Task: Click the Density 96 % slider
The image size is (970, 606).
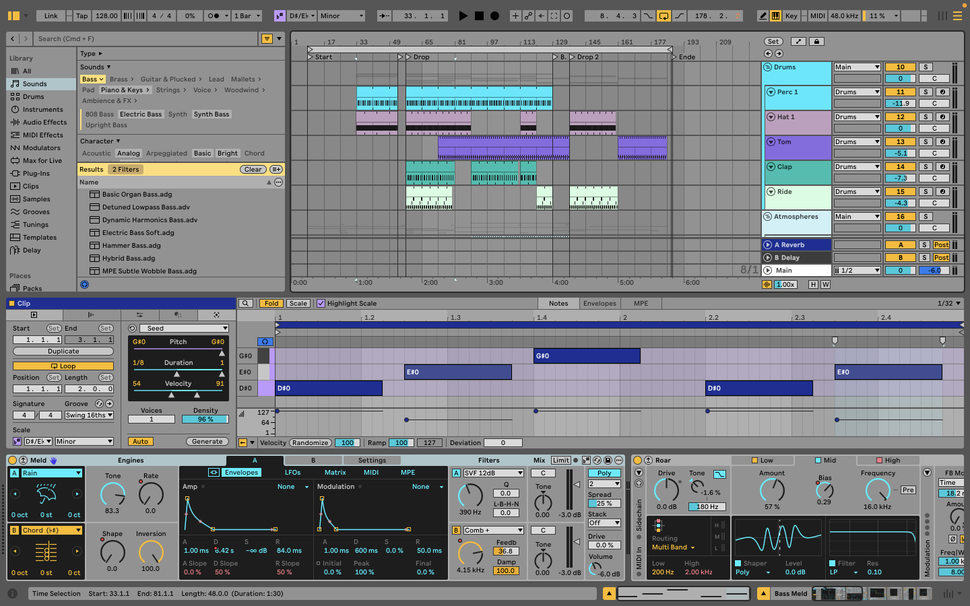Action: point(205,419)
